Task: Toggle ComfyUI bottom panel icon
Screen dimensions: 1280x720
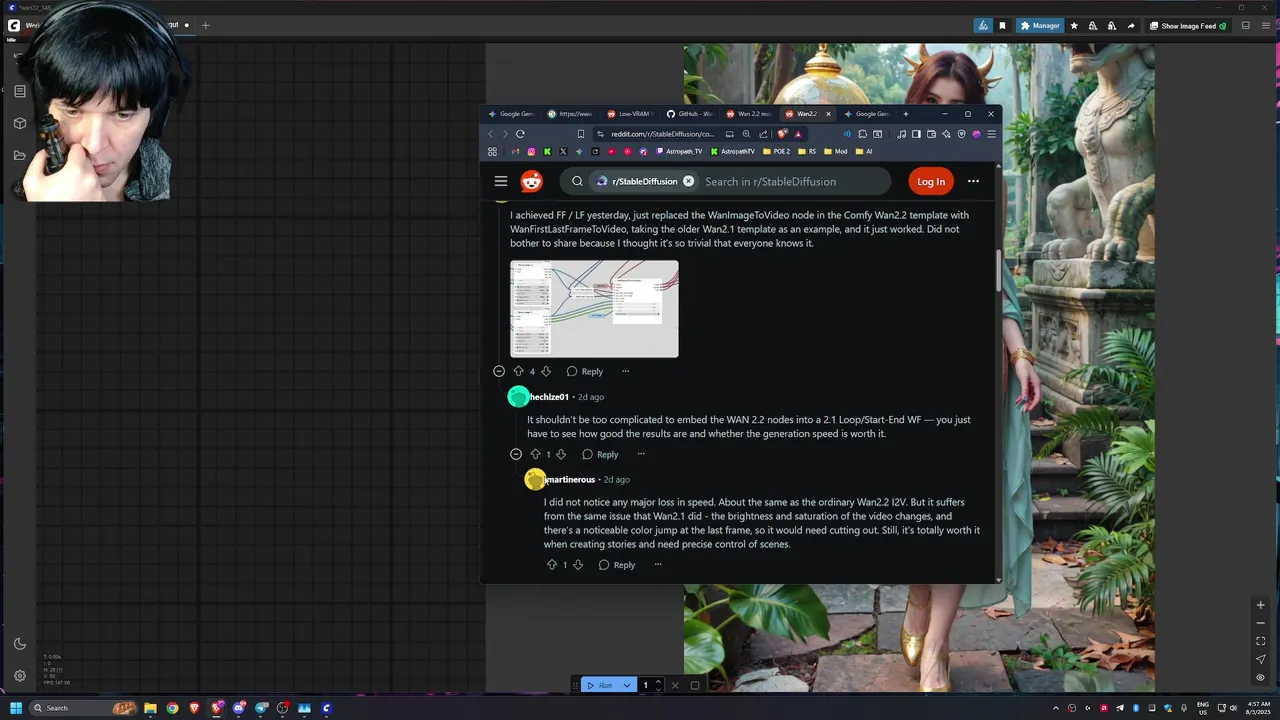Action: [1244, 26]
